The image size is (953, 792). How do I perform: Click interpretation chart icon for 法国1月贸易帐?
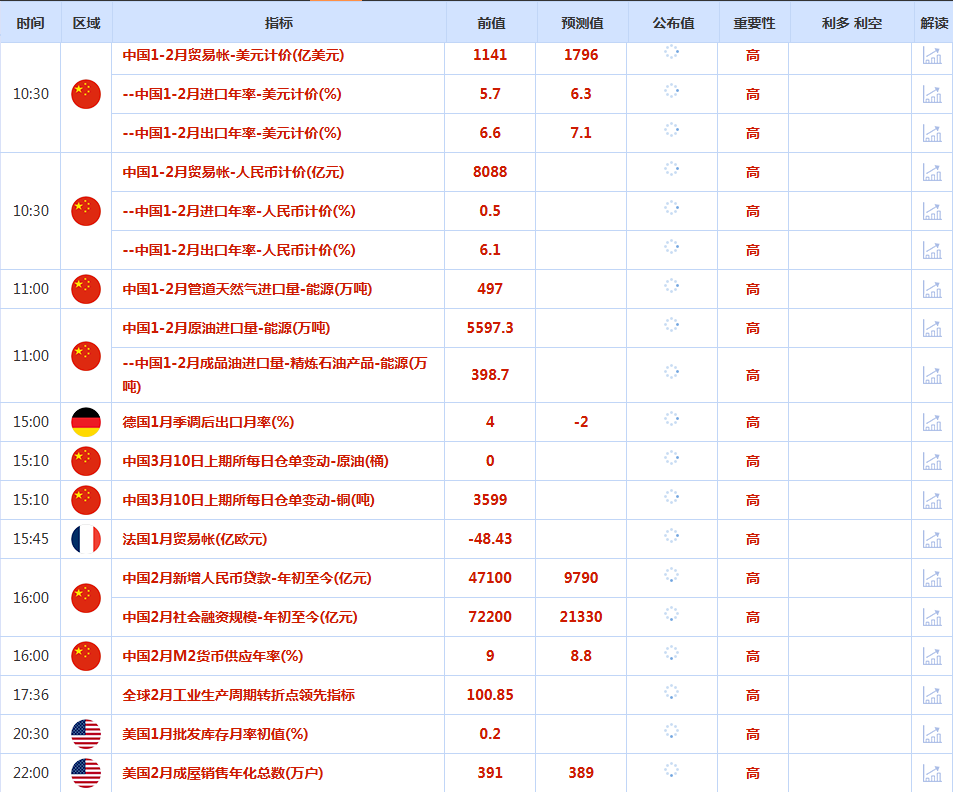[932, 539]
